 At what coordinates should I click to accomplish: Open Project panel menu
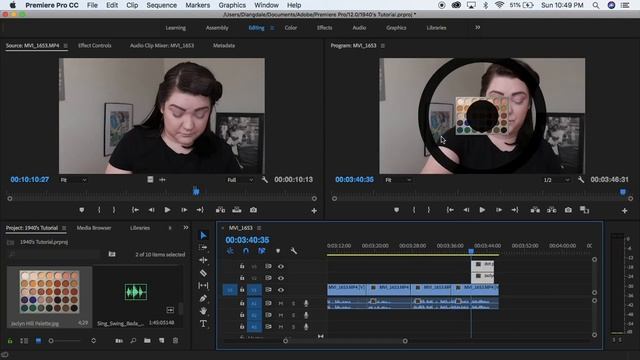[64, 228]
